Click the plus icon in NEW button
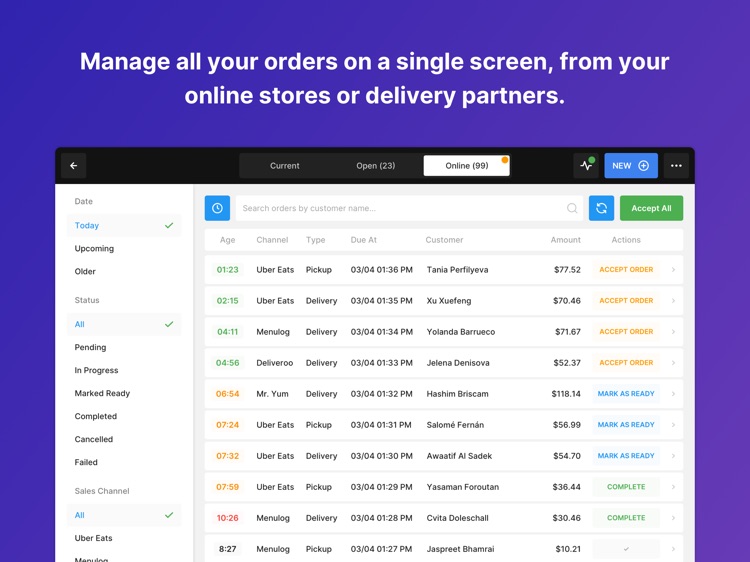The image size is (750, 562). tap(644, 165)
